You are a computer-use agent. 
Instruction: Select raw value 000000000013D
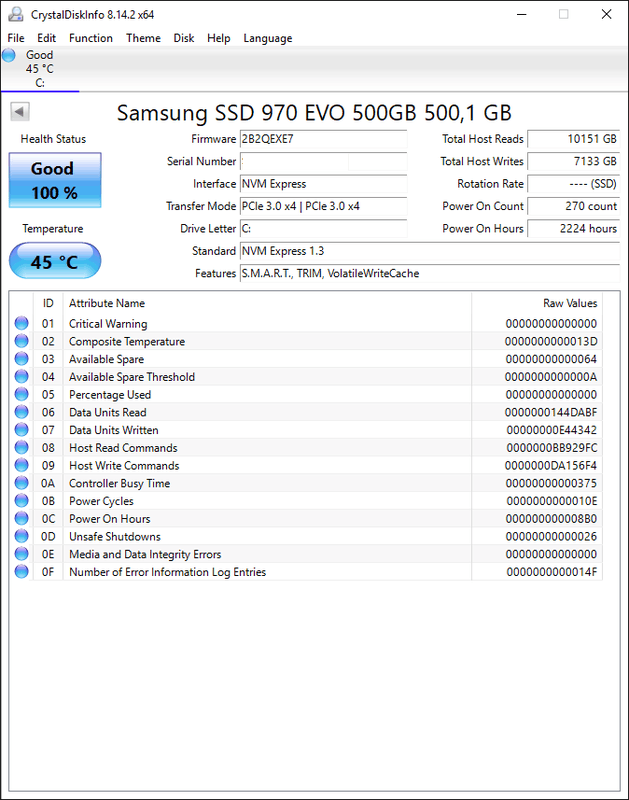(551, 341)
